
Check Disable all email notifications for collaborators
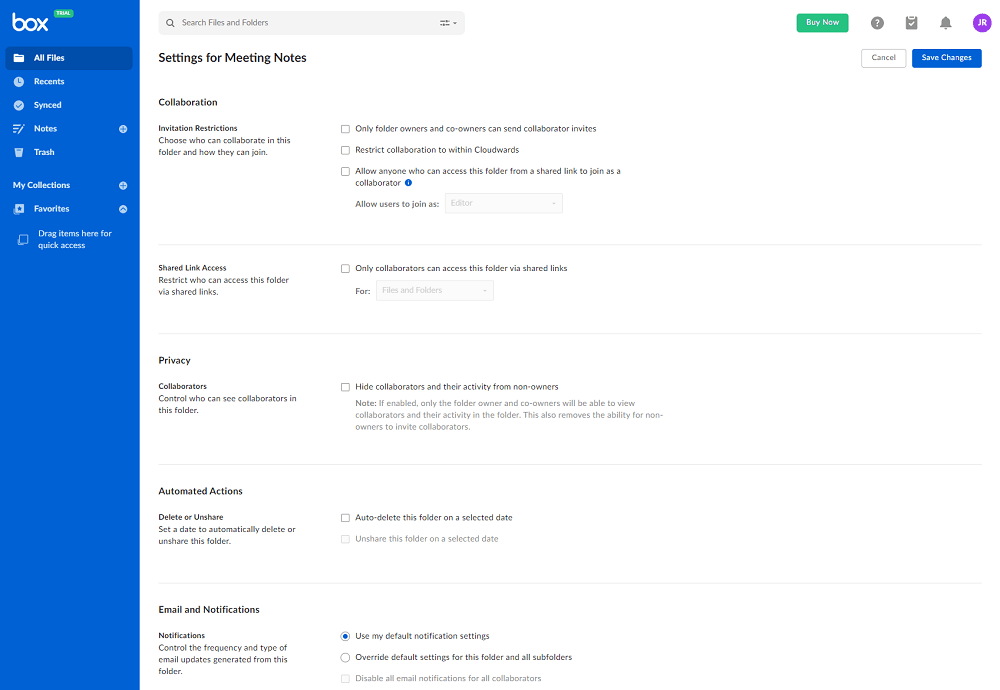[346, 679]
